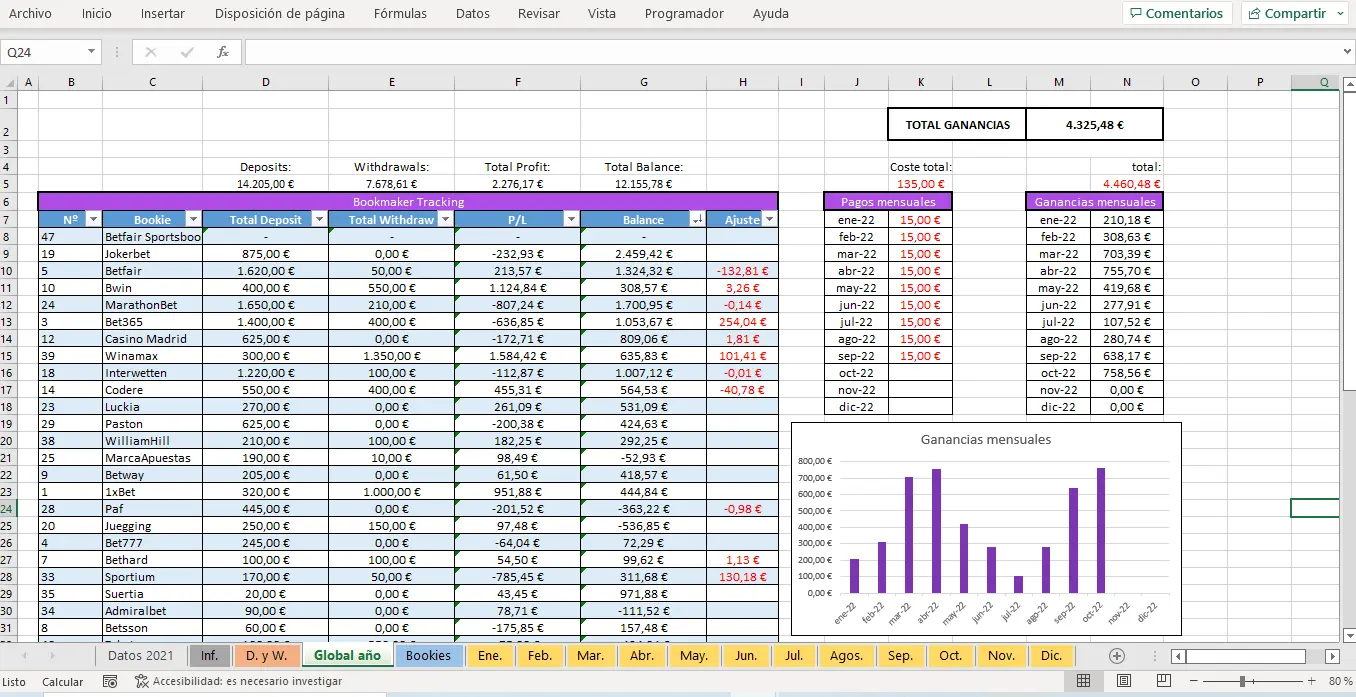The width and height of the screenshot is (1356, 697).
Task: Open the Total Deposit filter dropdown
Action: click(x=319, y=220)
